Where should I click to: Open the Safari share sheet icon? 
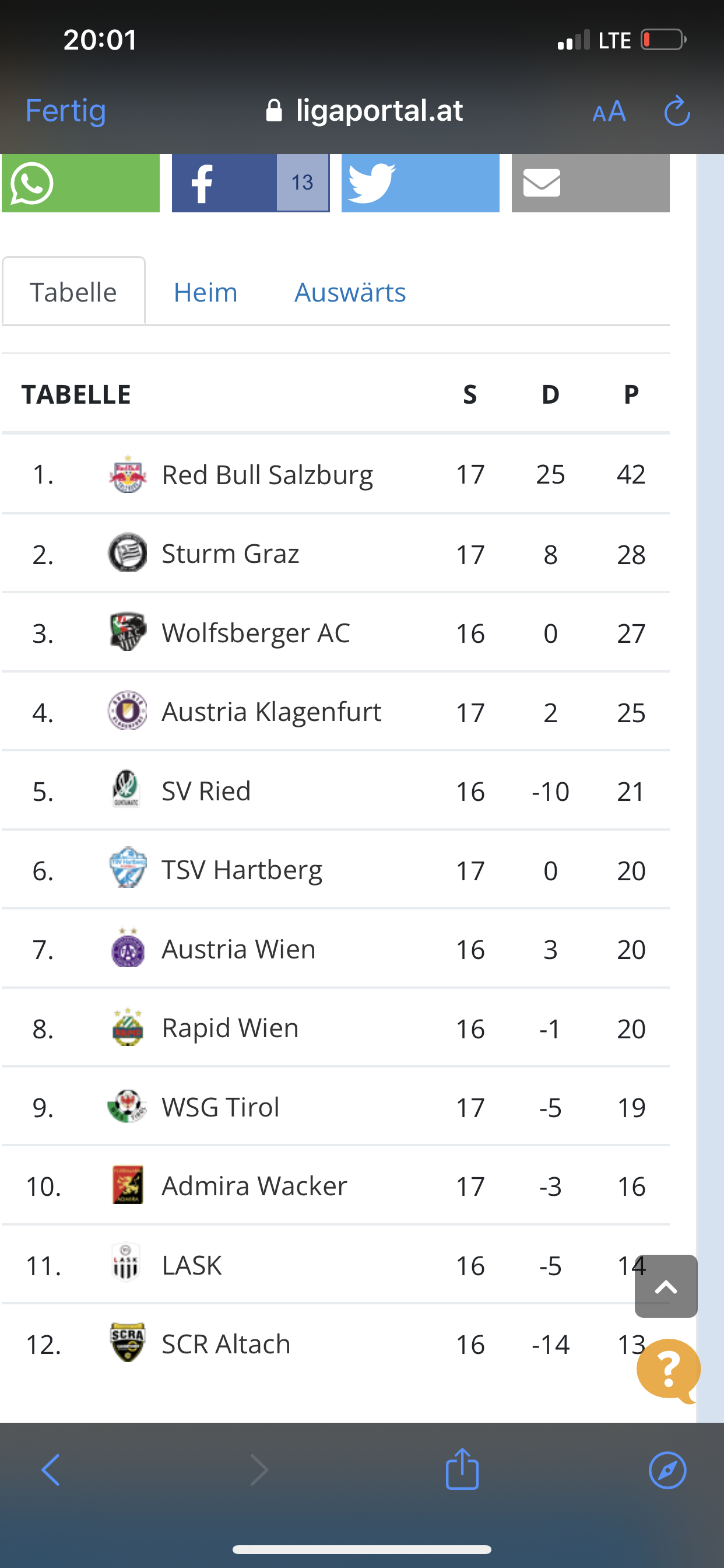coord(462,1469)
